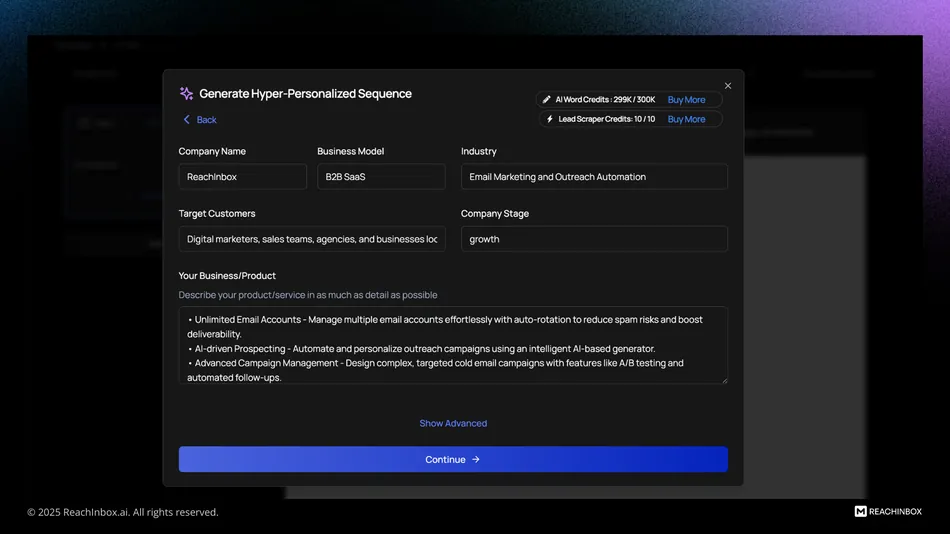Screen dimensions: 950x534
Task: Click inside the Your Business/Product description textarea
Action: (x=453, y=345)
